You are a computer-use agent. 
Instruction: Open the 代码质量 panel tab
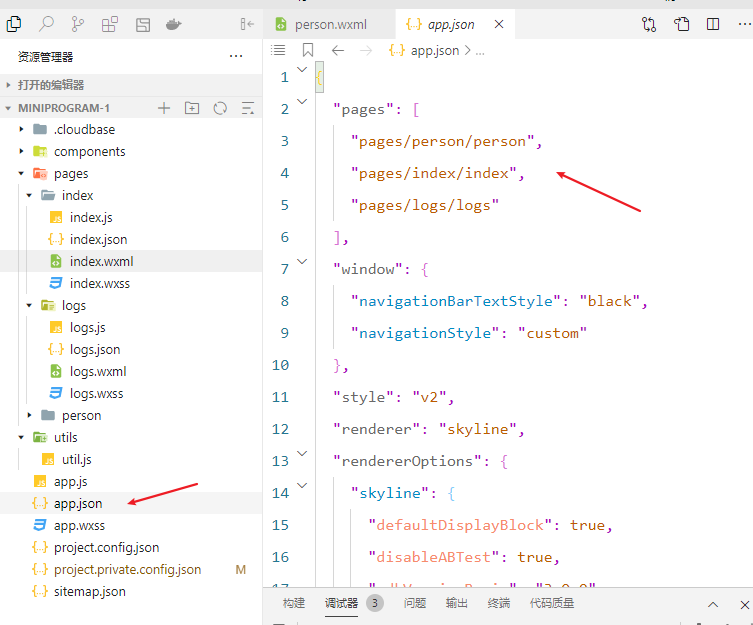[552, 603]
